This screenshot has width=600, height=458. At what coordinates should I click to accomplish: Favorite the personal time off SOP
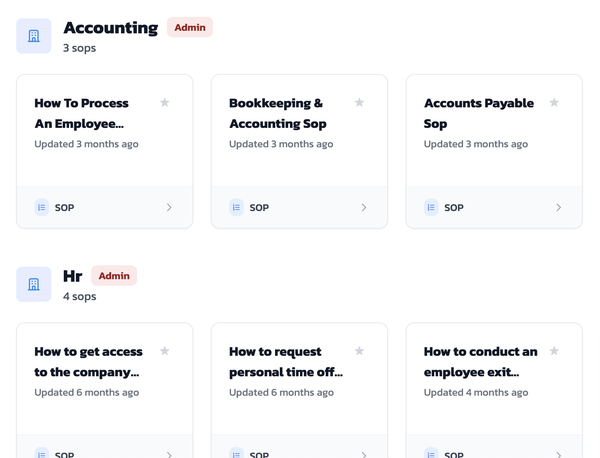click(x=360, y=351)
